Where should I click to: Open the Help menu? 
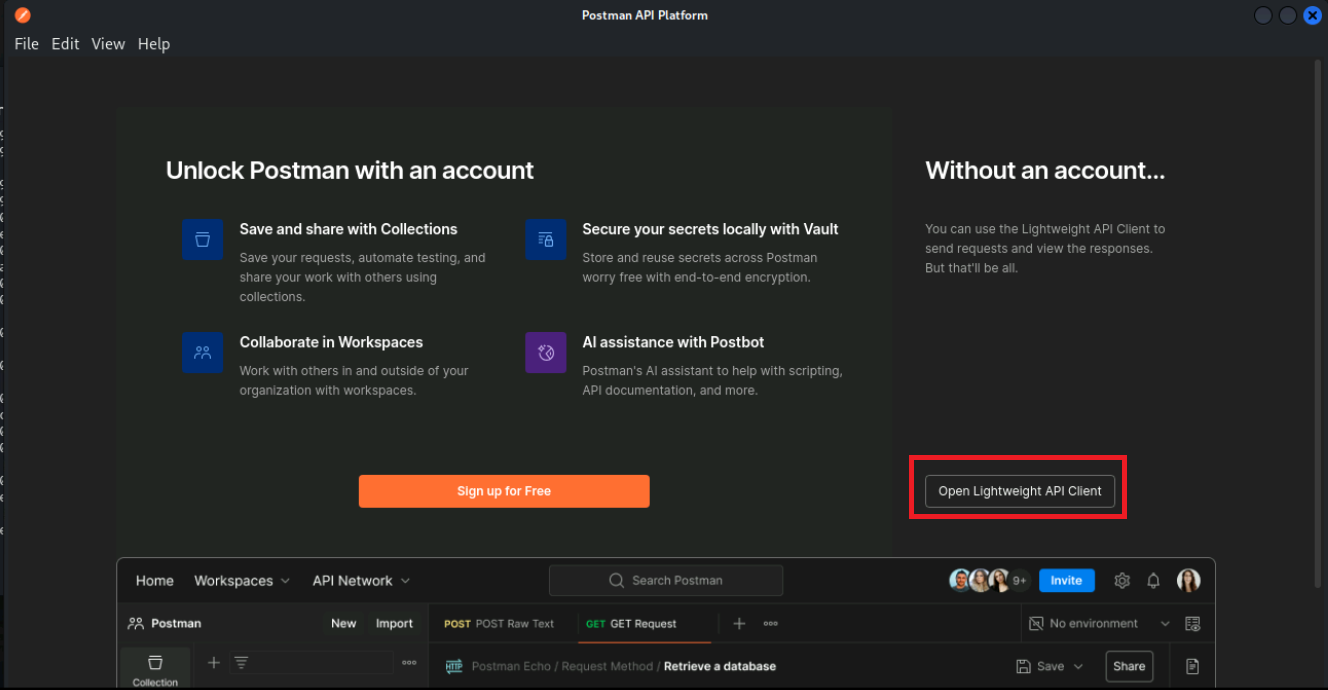point(154,44)
